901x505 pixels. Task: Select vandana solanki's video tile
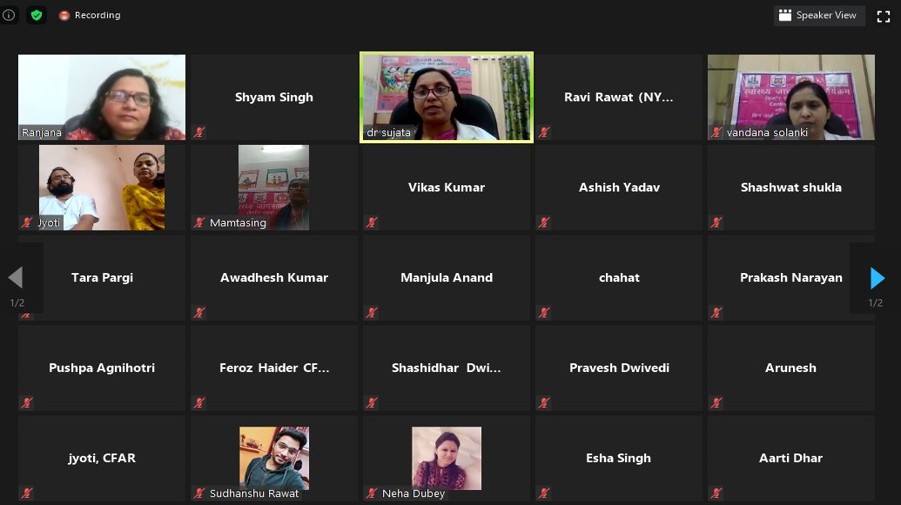(x=791, y=97)
